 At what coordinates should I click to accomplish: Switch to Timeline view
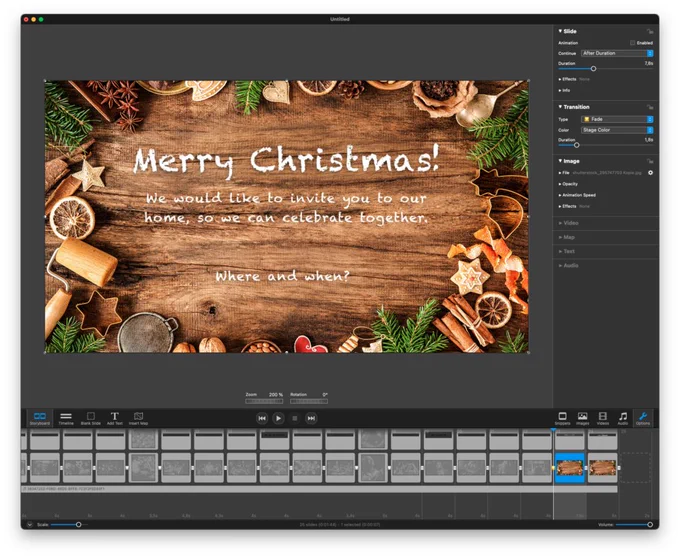pos(66,418)
